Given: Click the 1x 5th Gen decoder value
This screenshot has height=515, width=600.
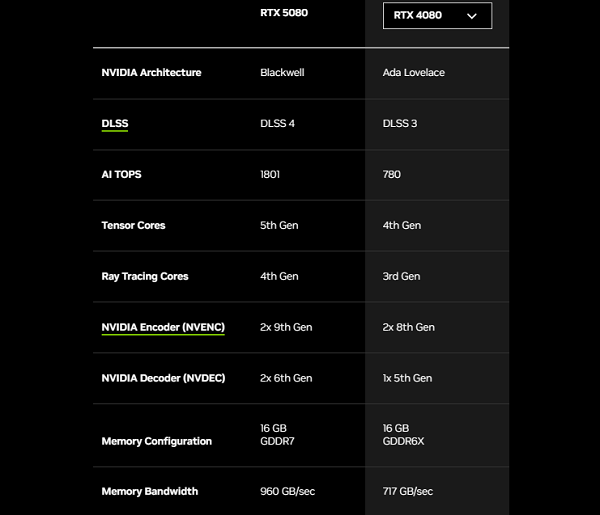Looking at the screenshot, I should click(407, 378).
